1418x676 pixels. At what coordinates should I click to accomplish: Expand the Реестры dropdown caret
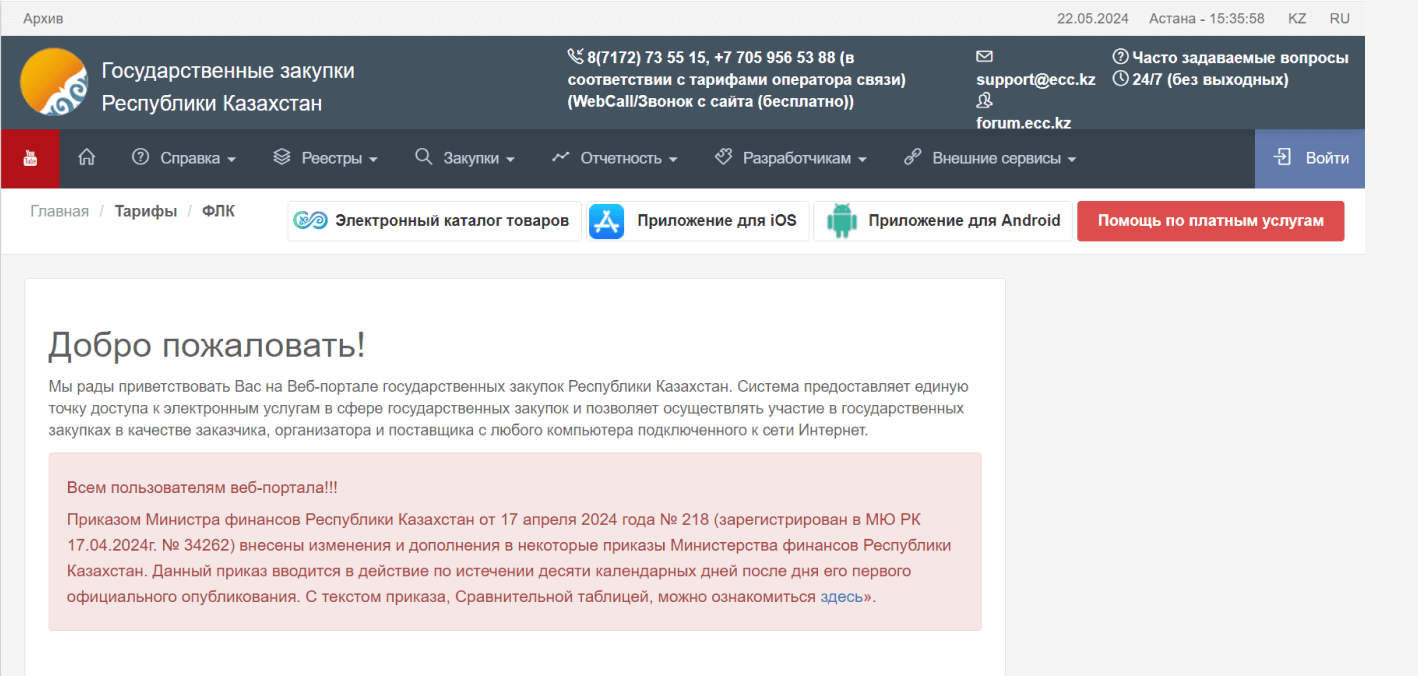[x=373, y=160]
